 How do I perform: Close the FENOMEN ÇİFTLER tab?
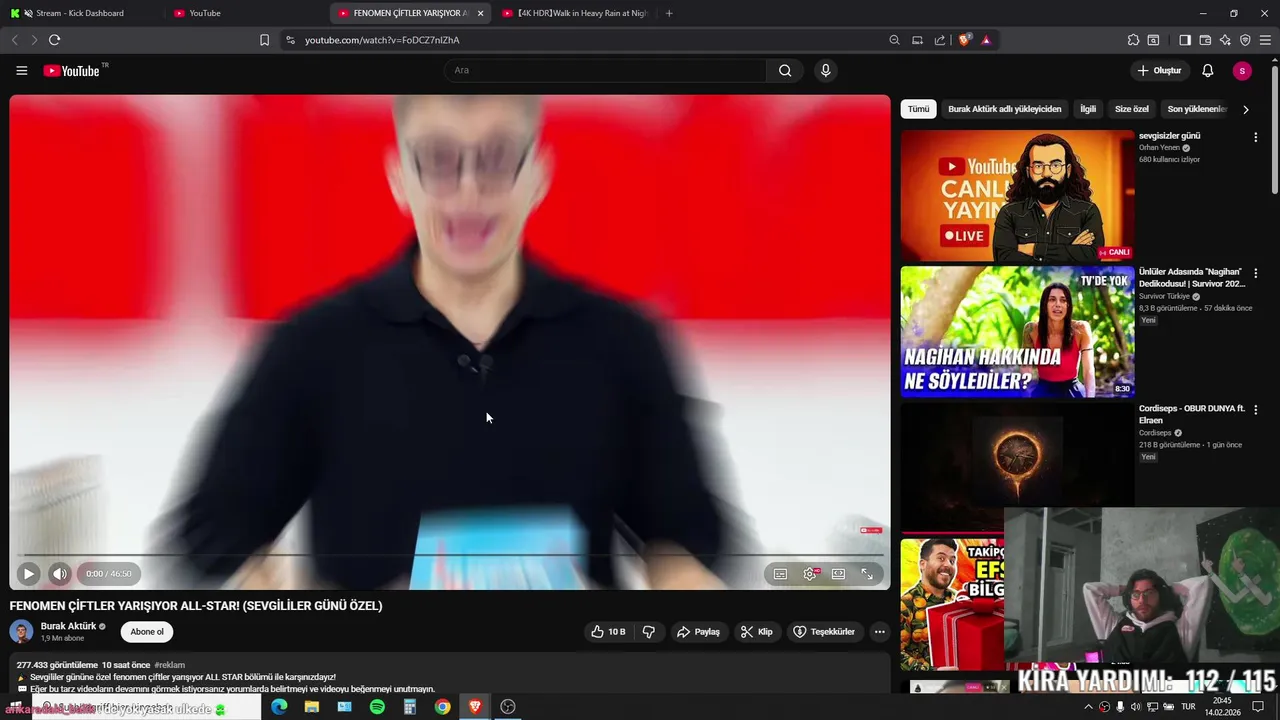point(481,13)
